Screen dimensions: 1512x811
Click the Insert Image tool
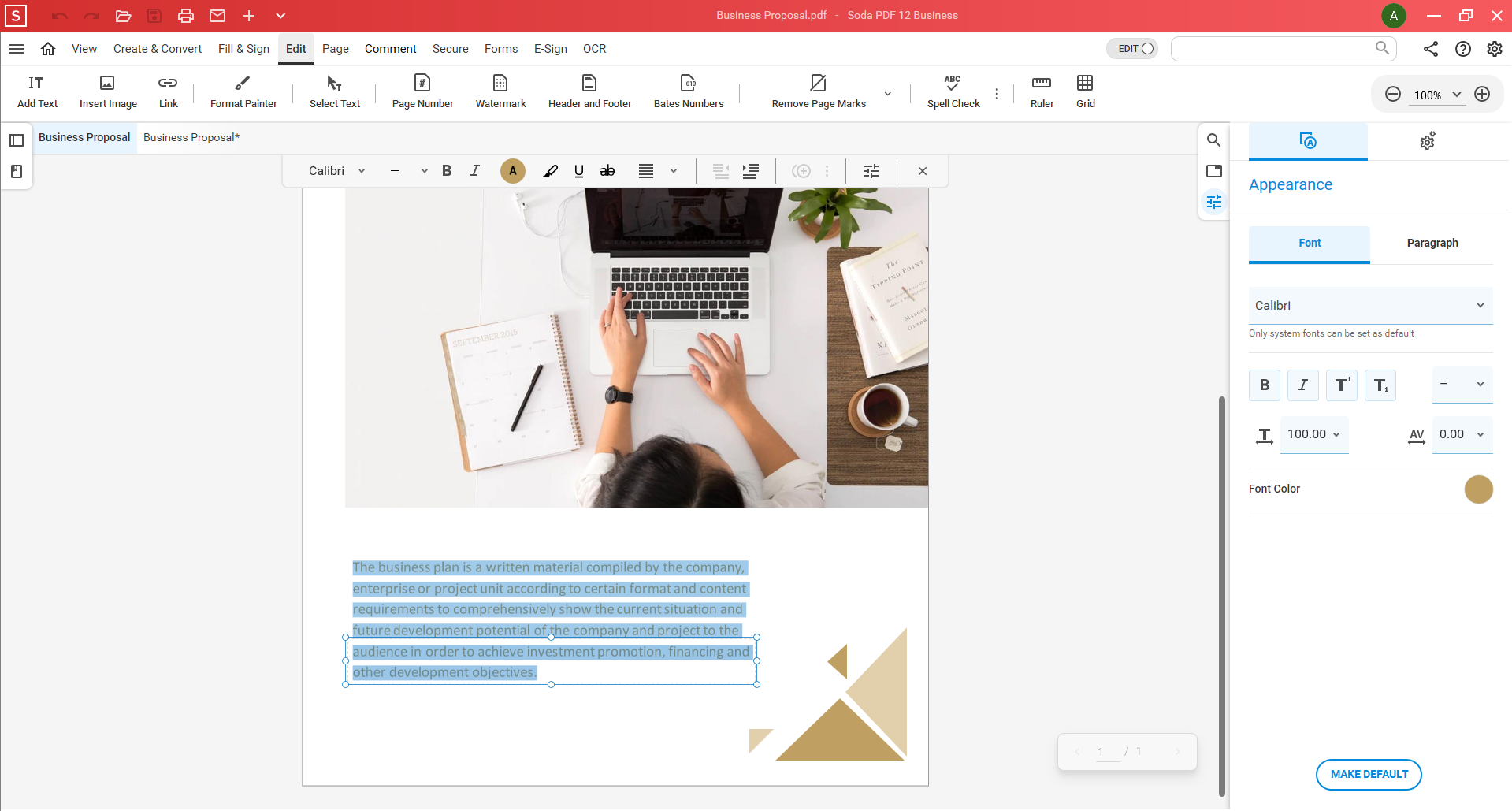pos(108,92)
